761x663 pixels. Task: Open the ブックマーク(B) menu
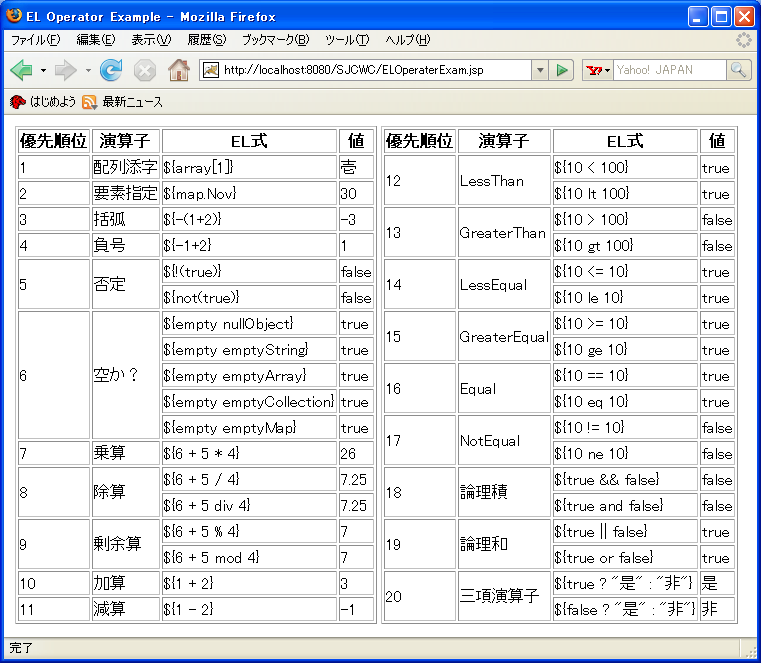tap(275, 40)
